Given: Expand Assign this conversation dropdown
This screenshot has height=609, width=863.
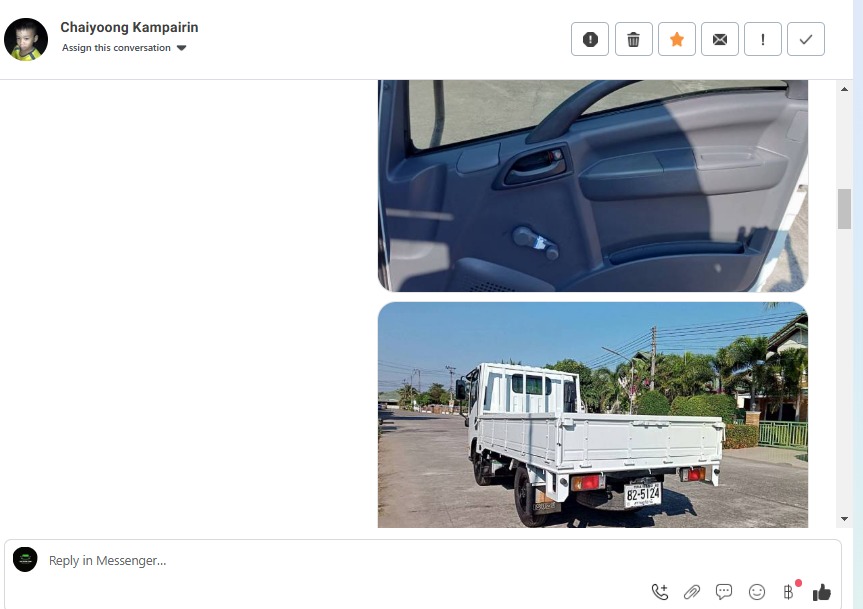Looking at the screenshot, I should point(124,48).
